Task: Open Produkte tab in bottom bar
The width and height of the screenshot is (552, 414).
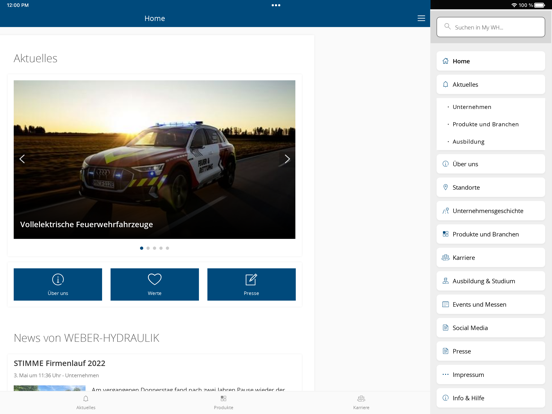Action: 223,402
